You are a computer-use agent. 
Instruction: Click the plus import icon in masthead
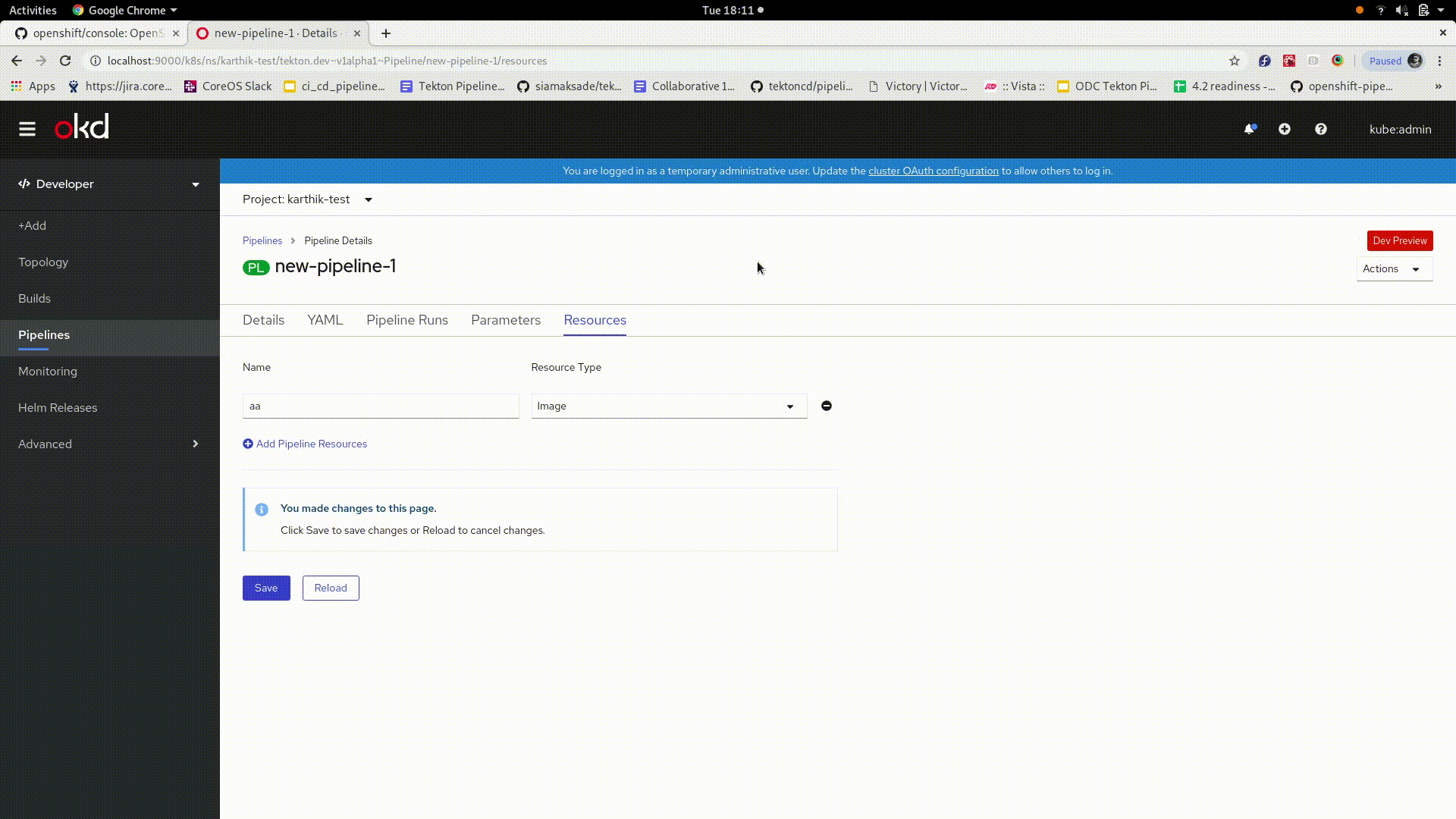tap(1284, 129)
